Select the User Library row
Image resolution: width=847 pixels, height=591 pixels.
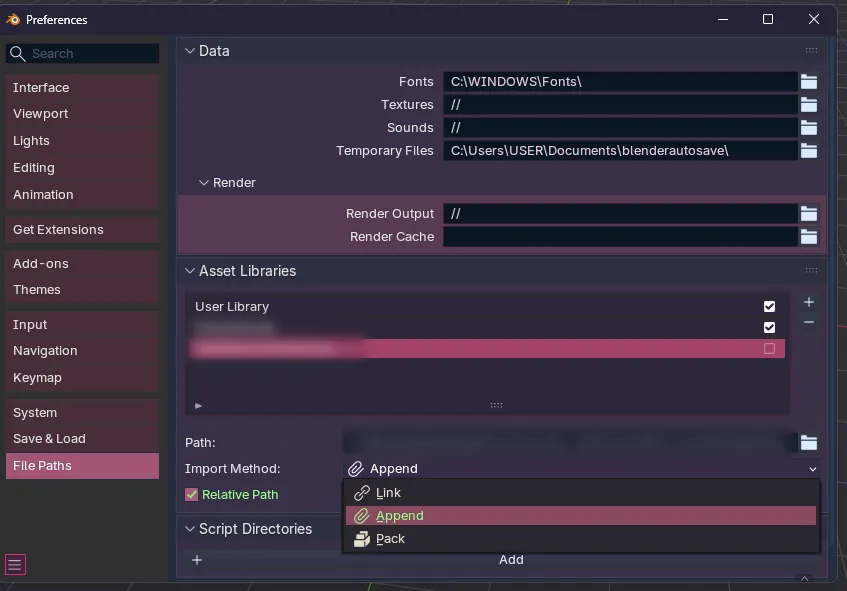point(486,307)
